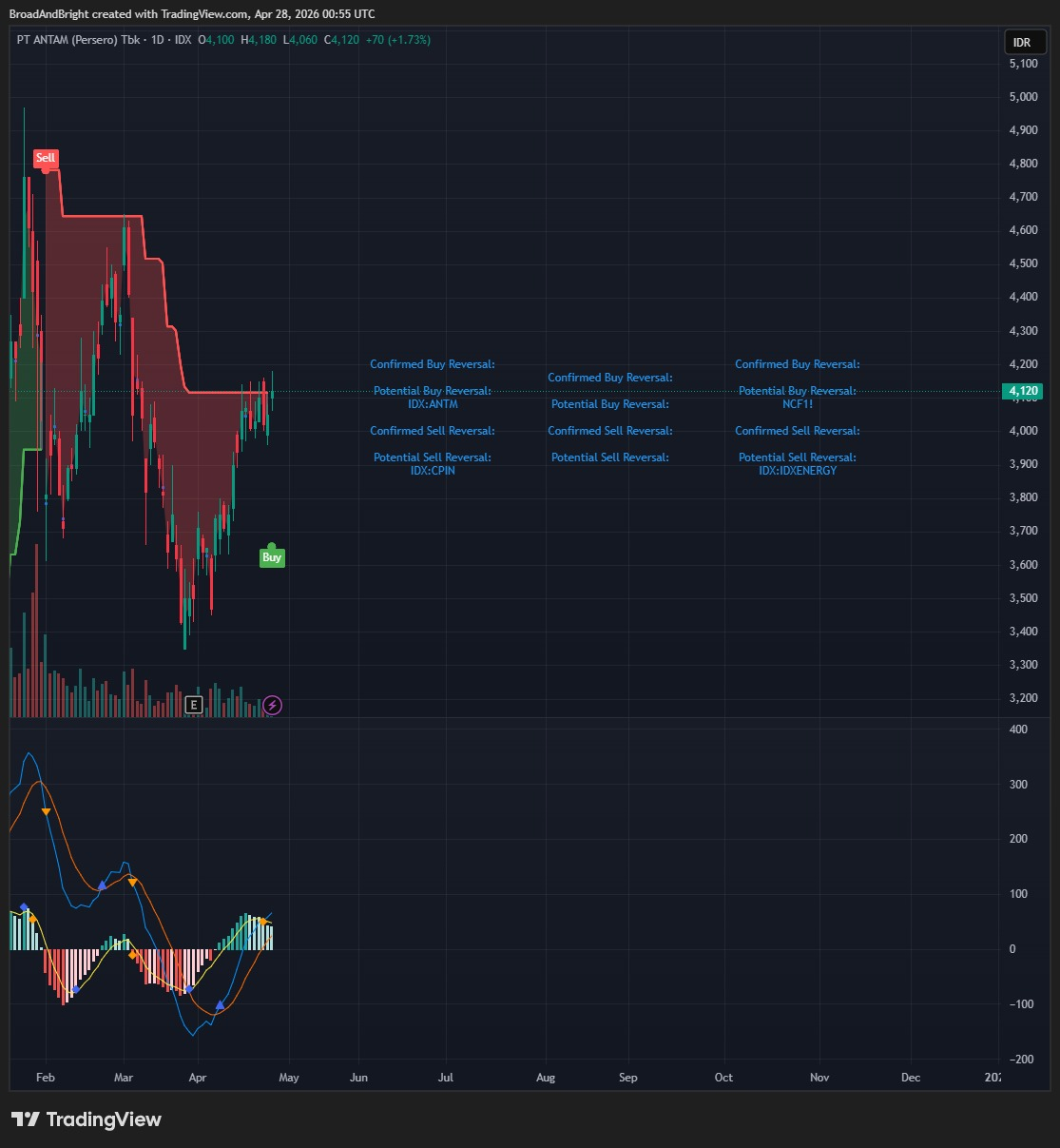
Task: Click the purple lightning bolt icon
Action: (x=273, y=705)
